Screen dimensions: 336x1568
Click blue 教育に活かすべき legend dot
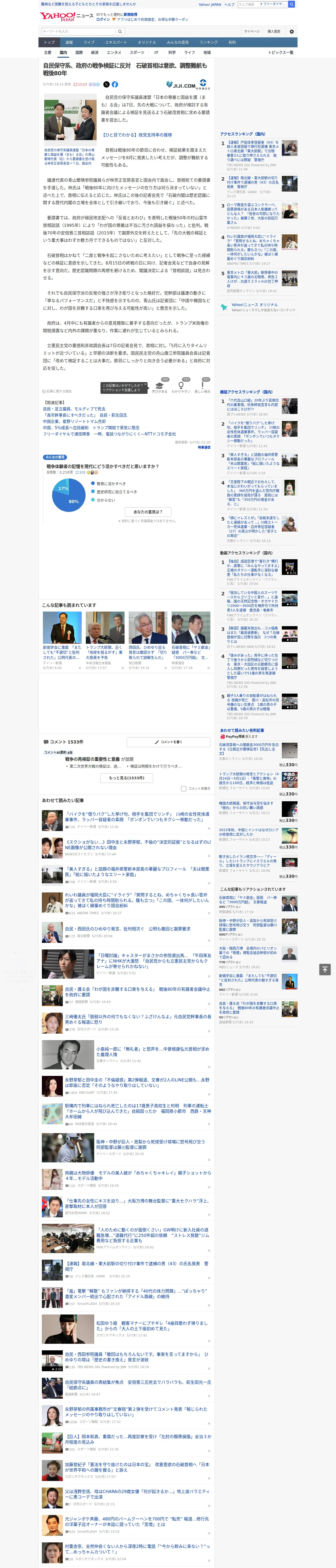pos(93,484)
